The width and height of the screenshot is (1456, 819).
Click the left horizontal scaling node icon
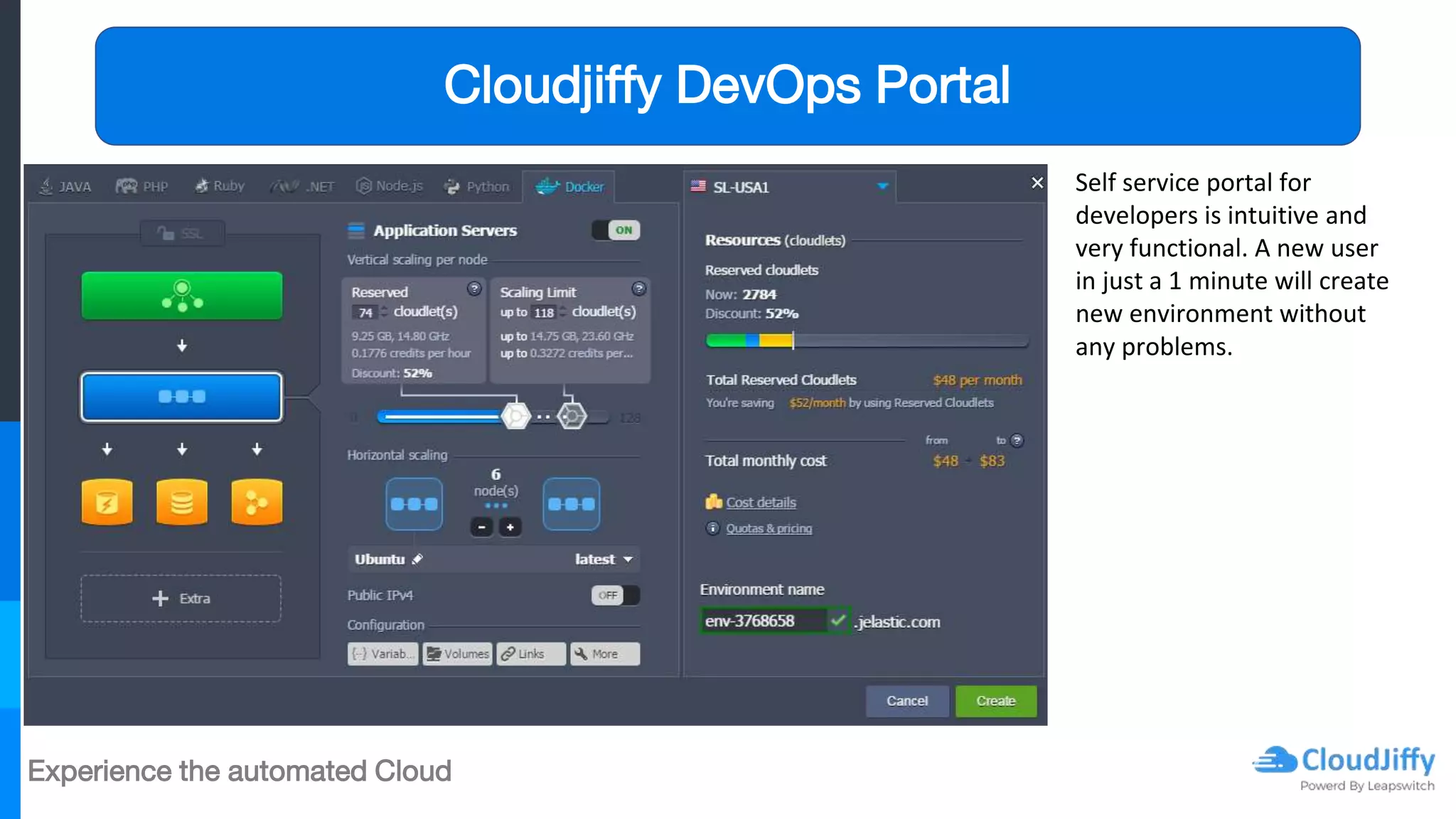point(414,504)
